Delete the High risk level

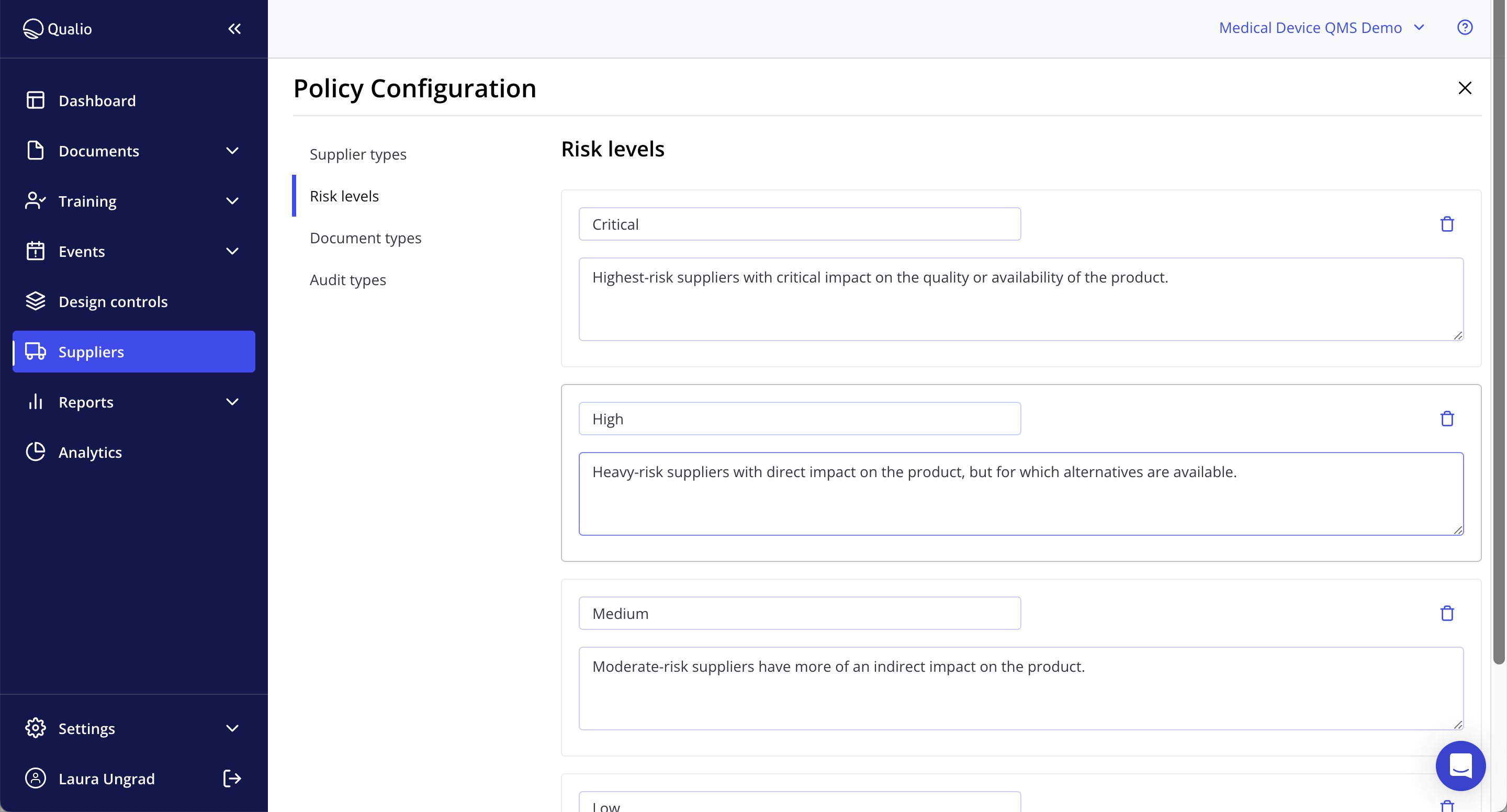coord(1447,418)
